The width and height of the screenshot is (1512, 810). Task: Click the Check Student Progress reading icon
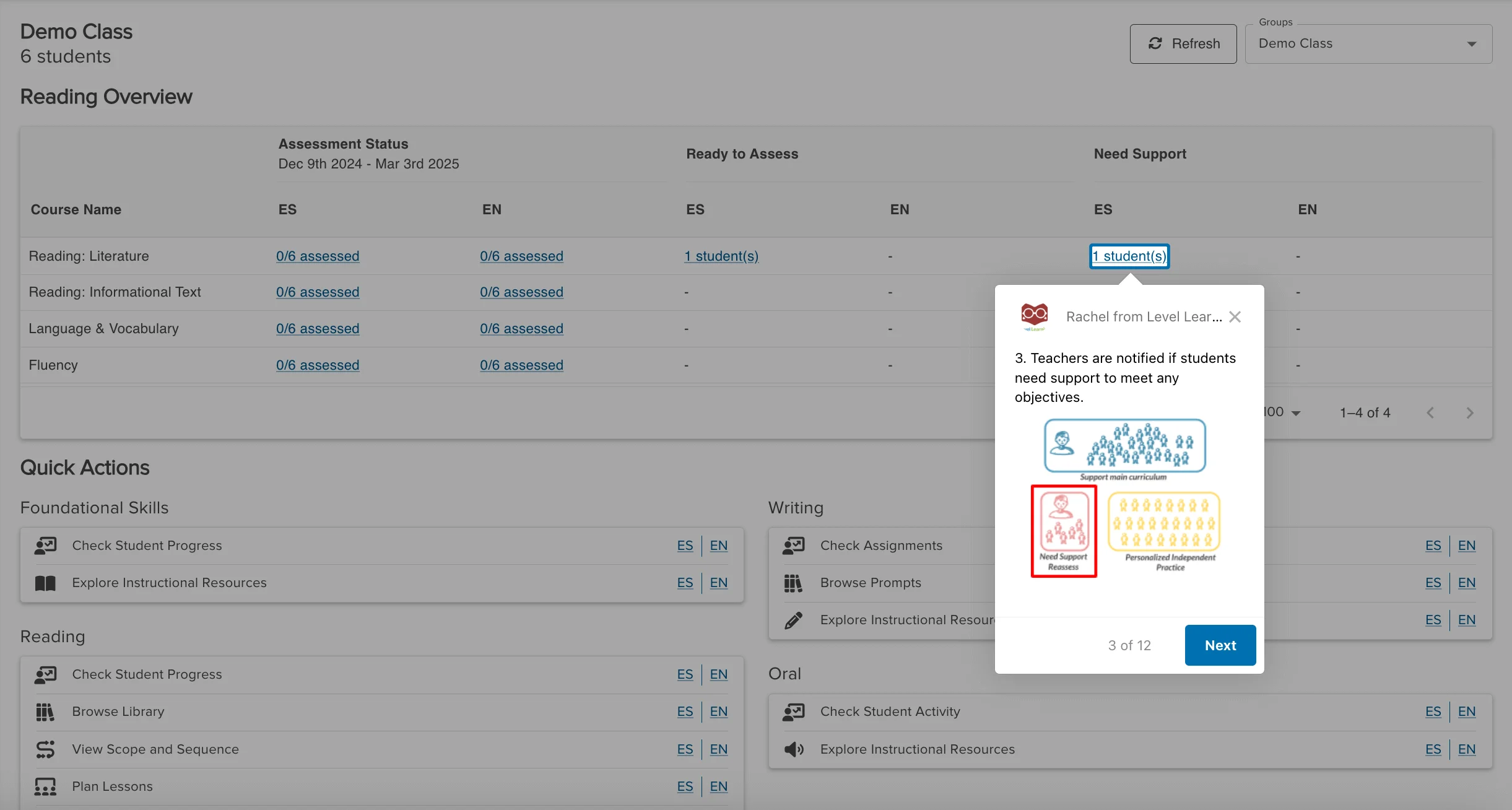(x=46, y=674)
